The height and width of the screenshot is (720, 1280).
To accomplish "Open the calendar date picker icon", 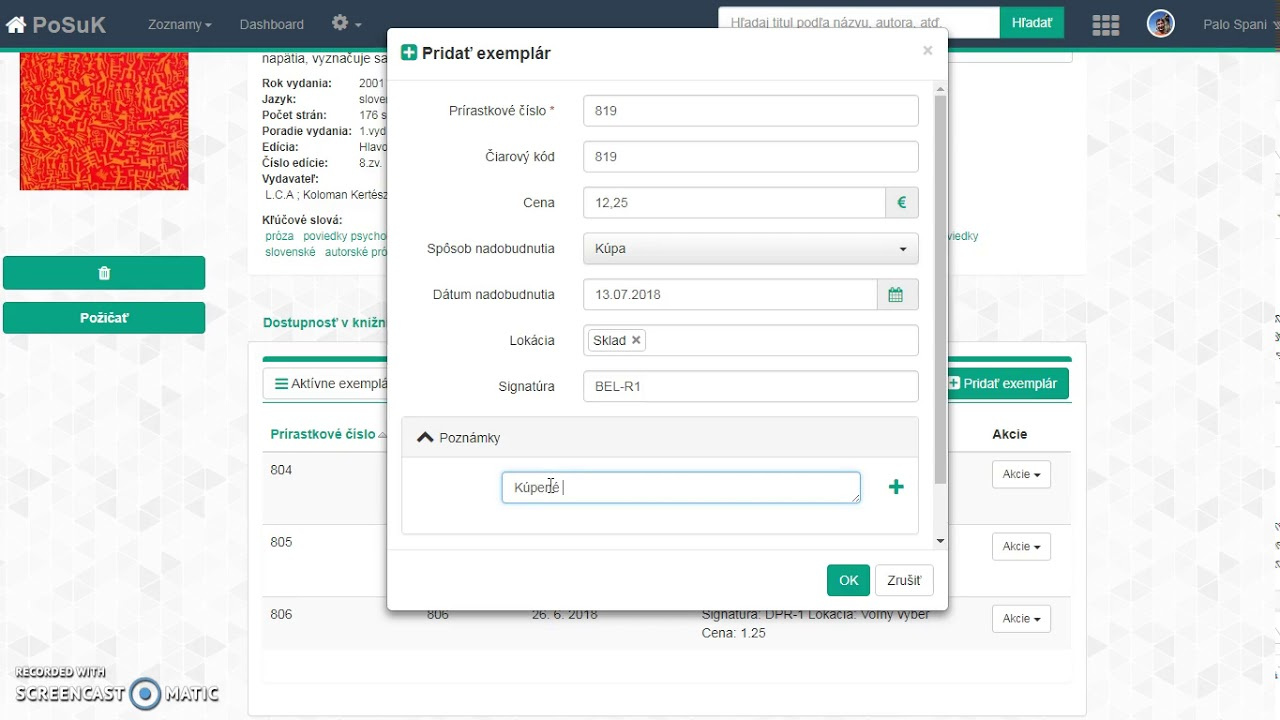I will coord(896,295).
